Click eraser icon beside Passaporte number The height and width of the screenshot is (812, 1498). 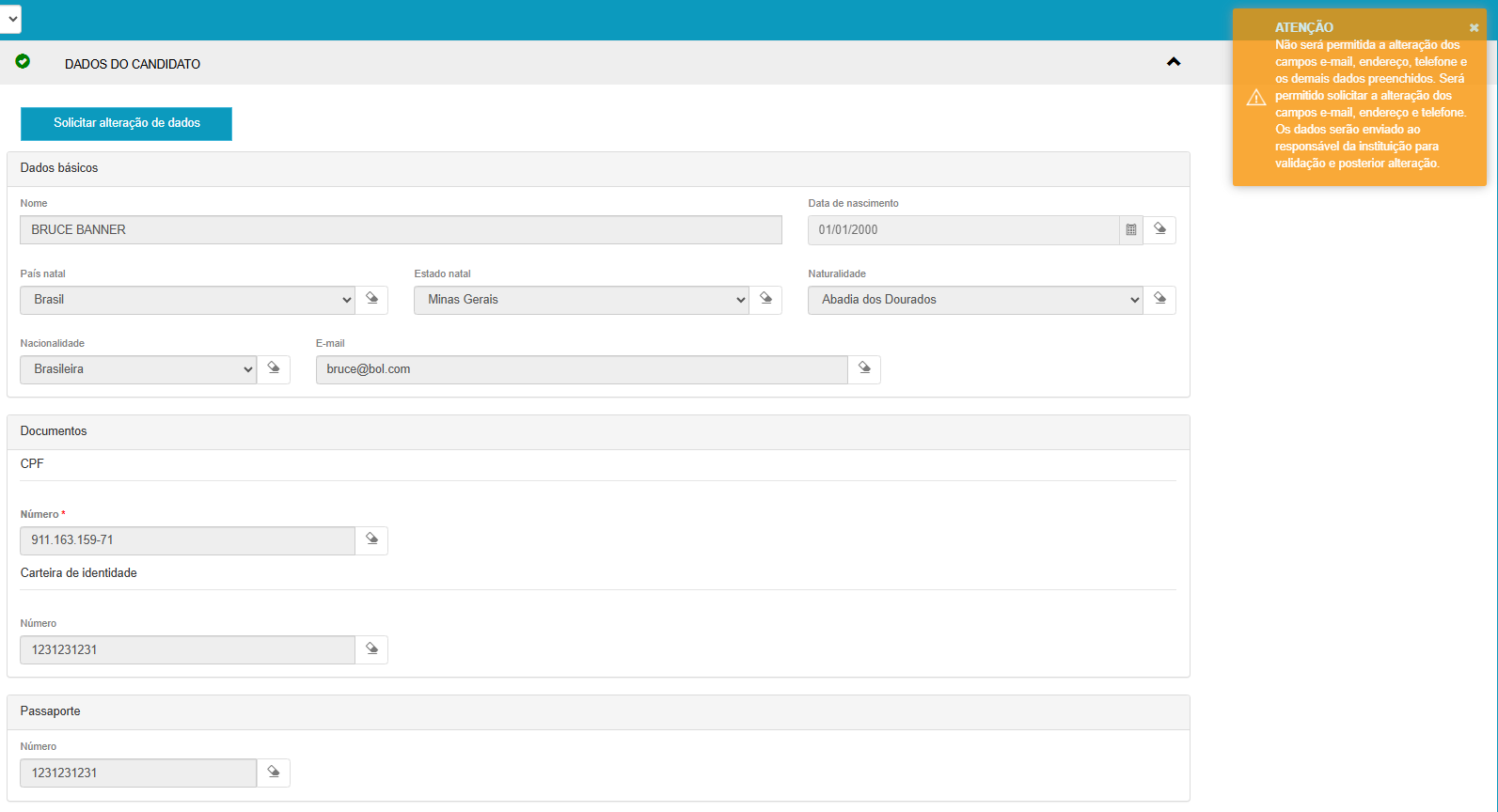tap(273, 773)
